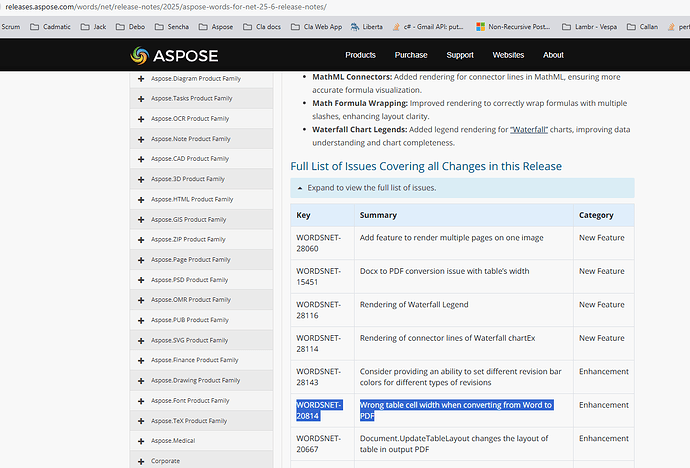Open the Callan bookmark folder
Viewport: 690px width, 468px height.
click(642, 27)
